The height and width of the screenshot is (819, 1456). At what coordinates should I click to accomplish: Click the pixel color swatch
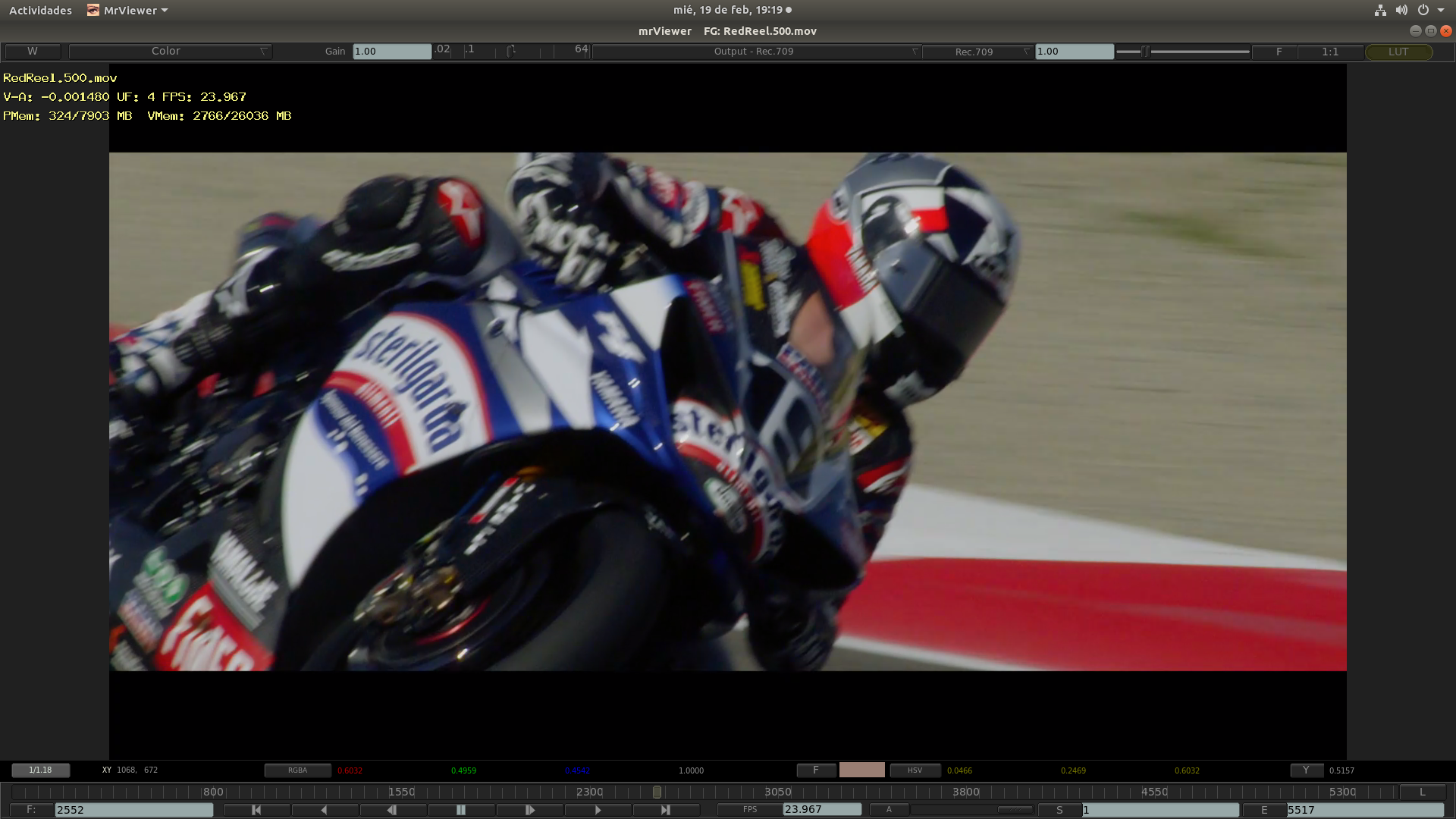[861, 770]
